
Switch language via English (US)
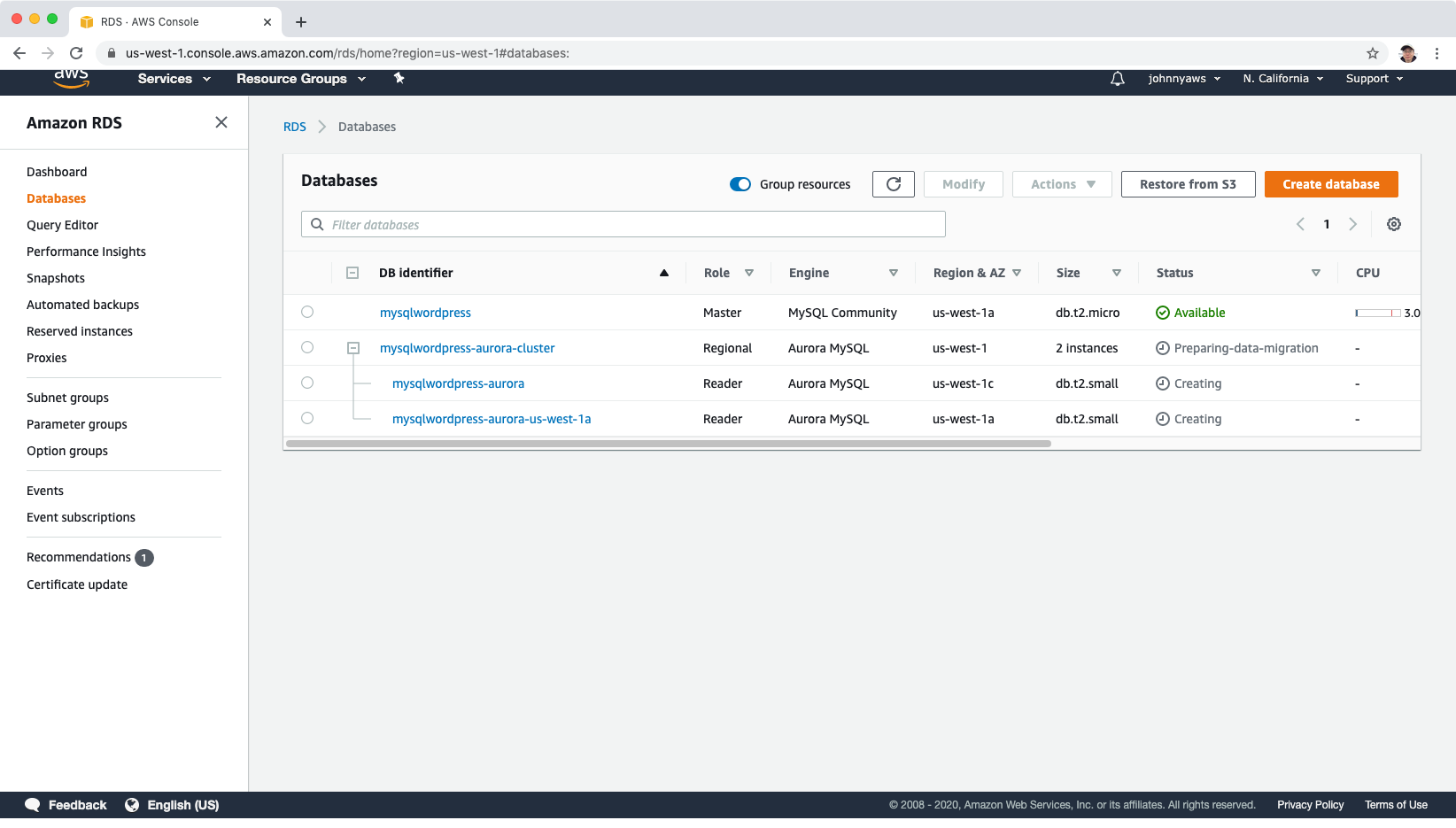[x=183, y=805]
